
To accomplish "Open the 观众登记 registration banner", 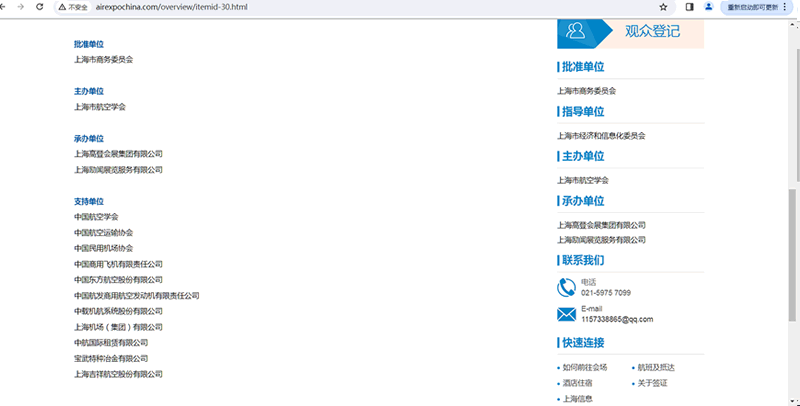I will [x=652, y=31].
